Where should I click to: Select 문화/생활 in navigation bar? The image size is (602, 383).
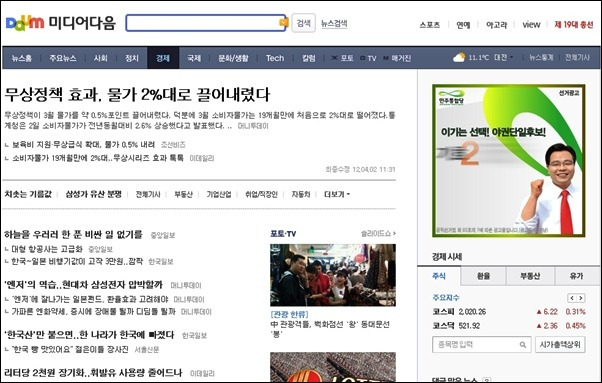pos(233,58)
